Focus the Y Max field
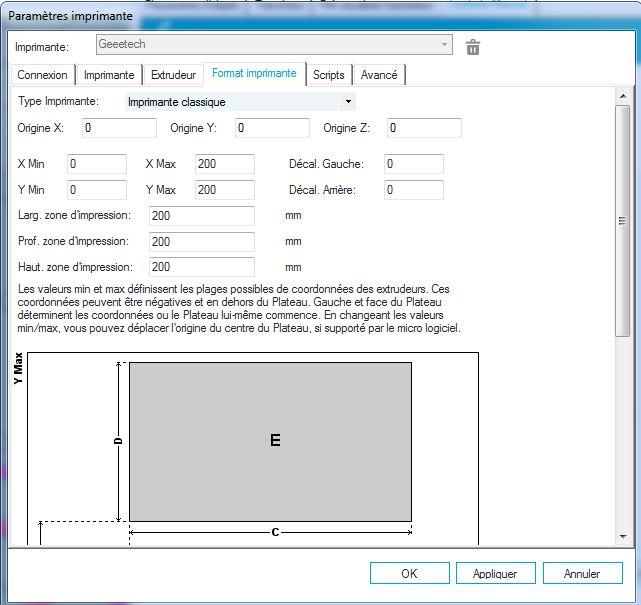The height and width of the screenshot is (605, 641). point(225,190)
